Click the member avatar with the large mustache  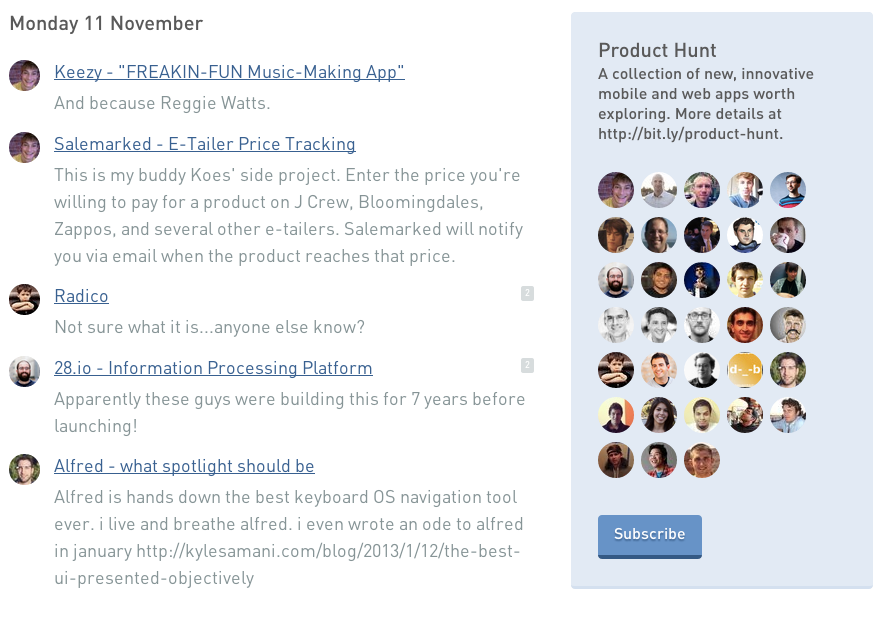[x=788, y=325]
